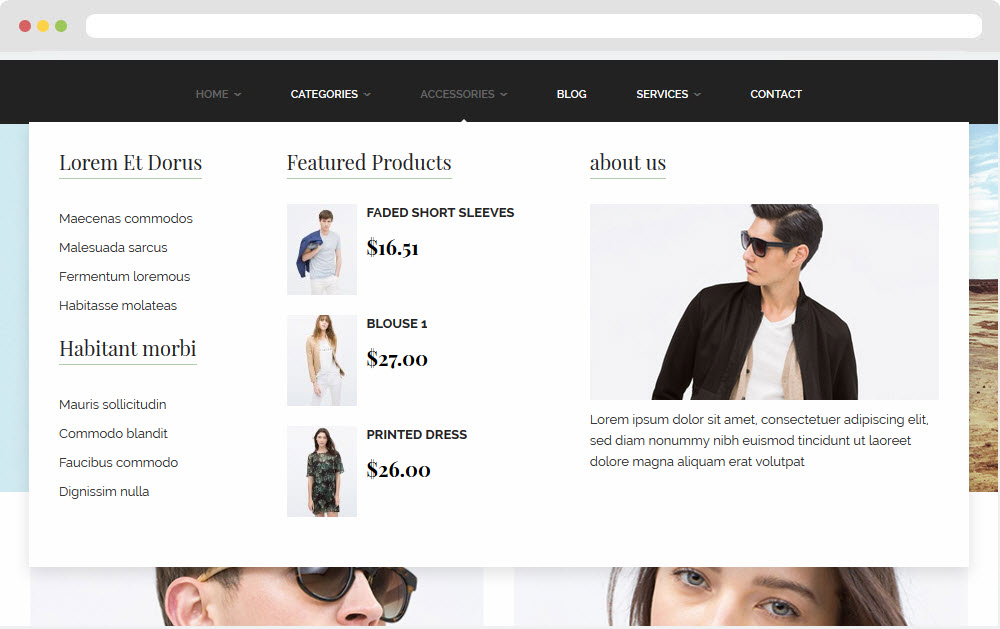Select the $27.00 price text
This screenshot has width=1000, height=629.
pyautogui.click(x=397, y=359)
